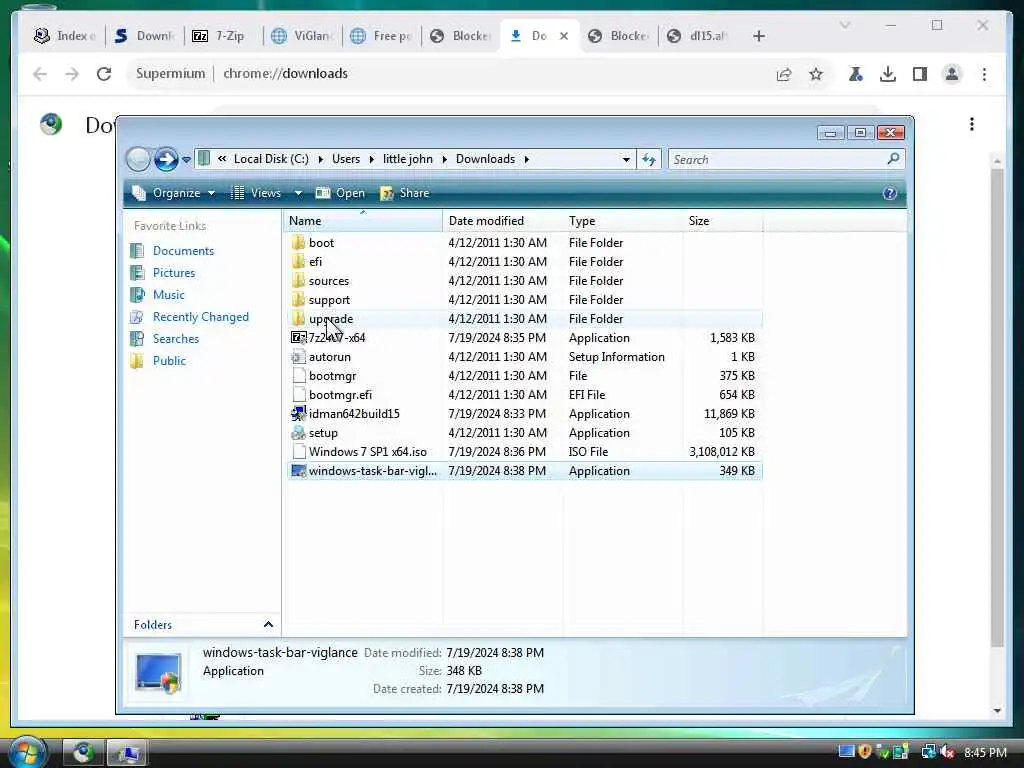The image size is (1024, 768).
Task: Open recent pages dropdown arrow beside forward button
Action: tap(186, 159)
